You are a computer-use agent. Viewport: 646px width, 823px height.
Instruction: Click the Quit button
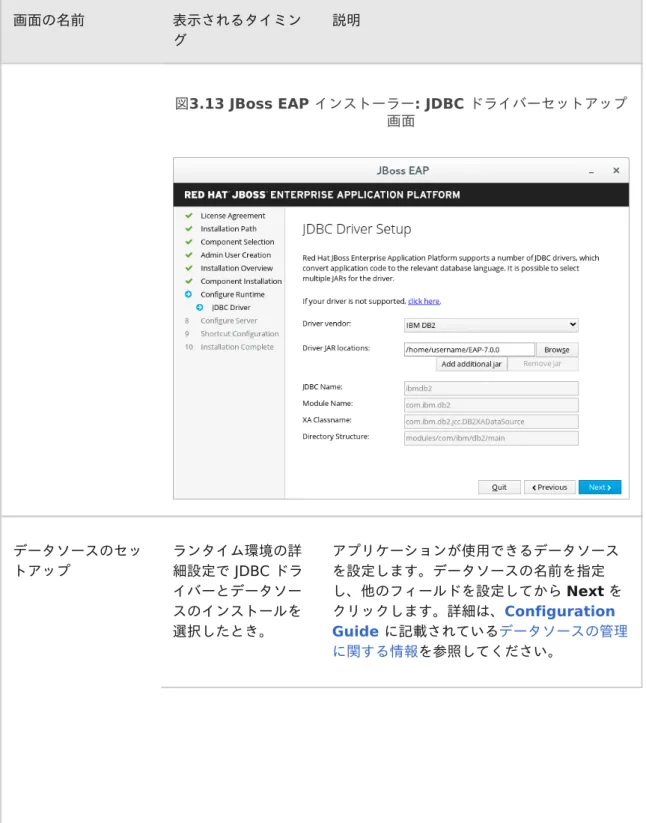click(x=499, y=487)
